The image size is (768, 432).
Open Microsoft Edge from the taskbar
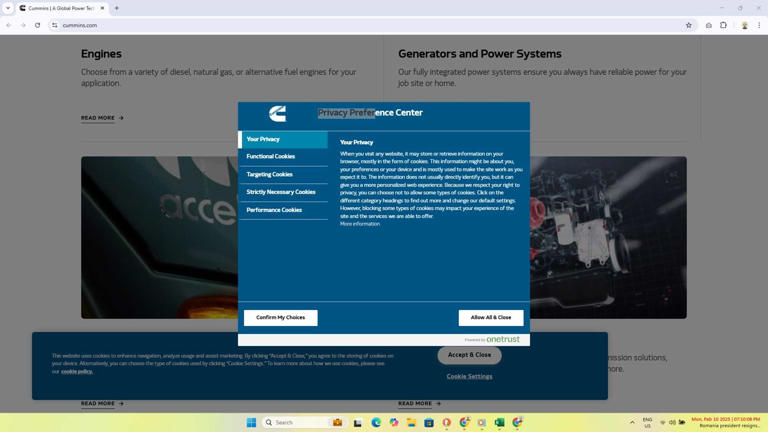click(376, 422)
